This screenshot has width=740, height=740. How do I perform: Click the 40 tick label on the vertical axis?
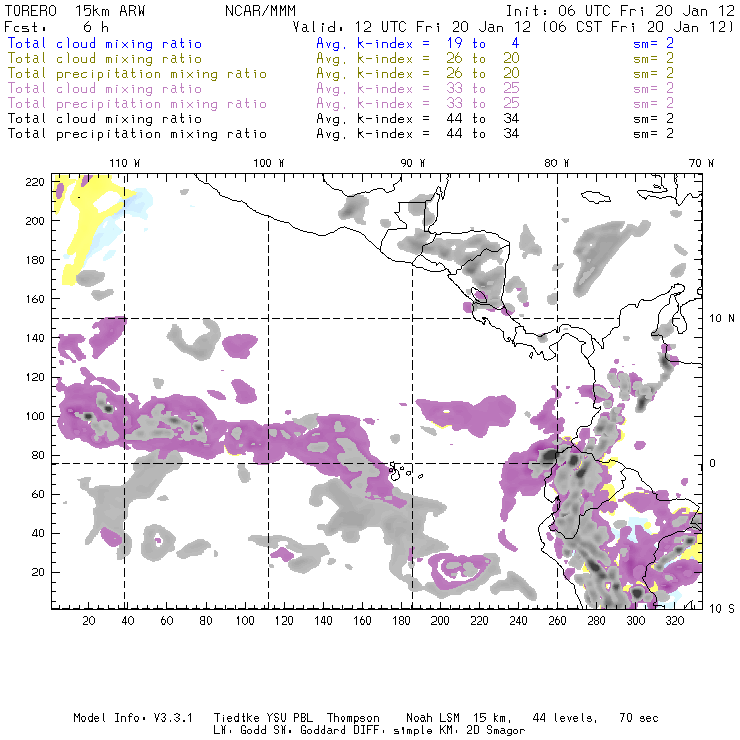click(38, 533)
